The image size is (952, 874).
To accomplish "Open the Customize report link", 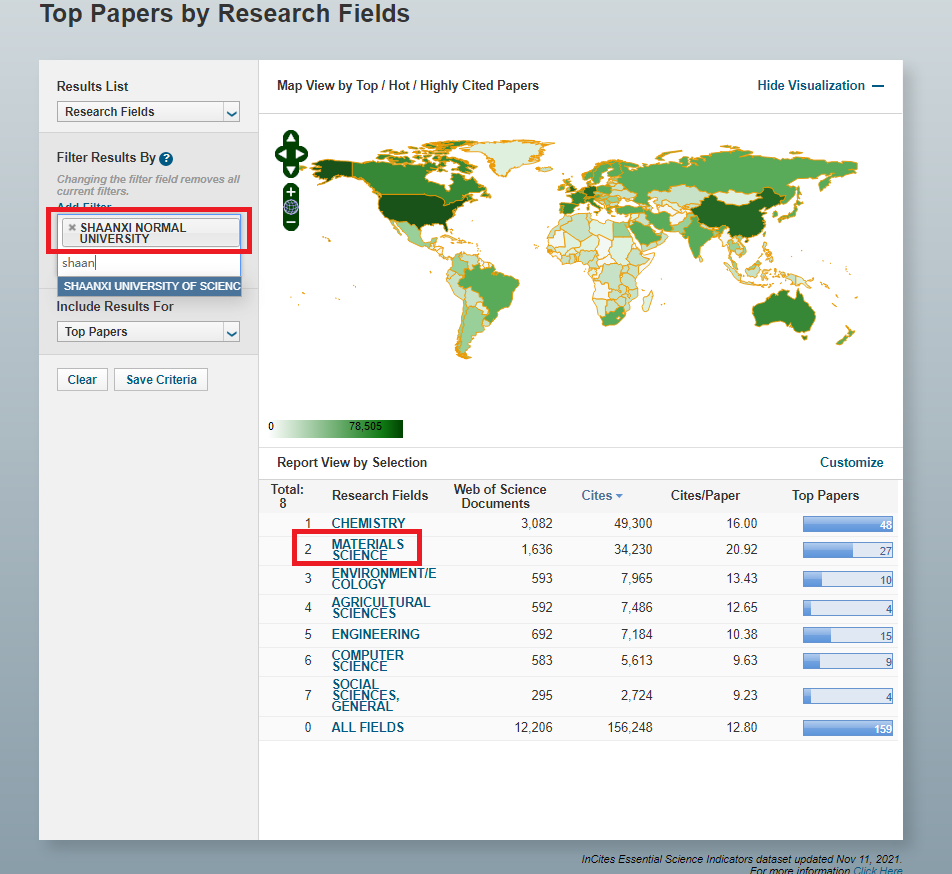I will [851, 462].
